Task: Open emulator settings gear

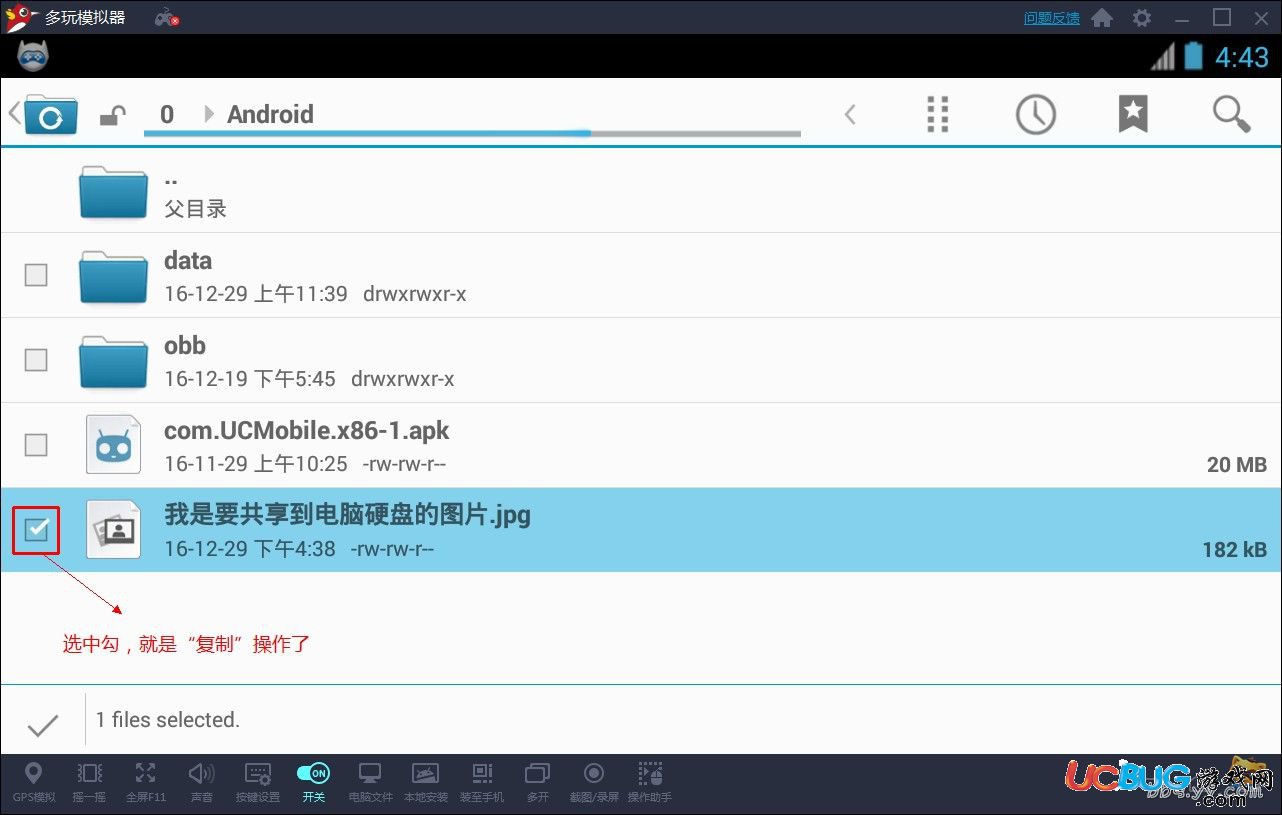Action: [1141, 18]
